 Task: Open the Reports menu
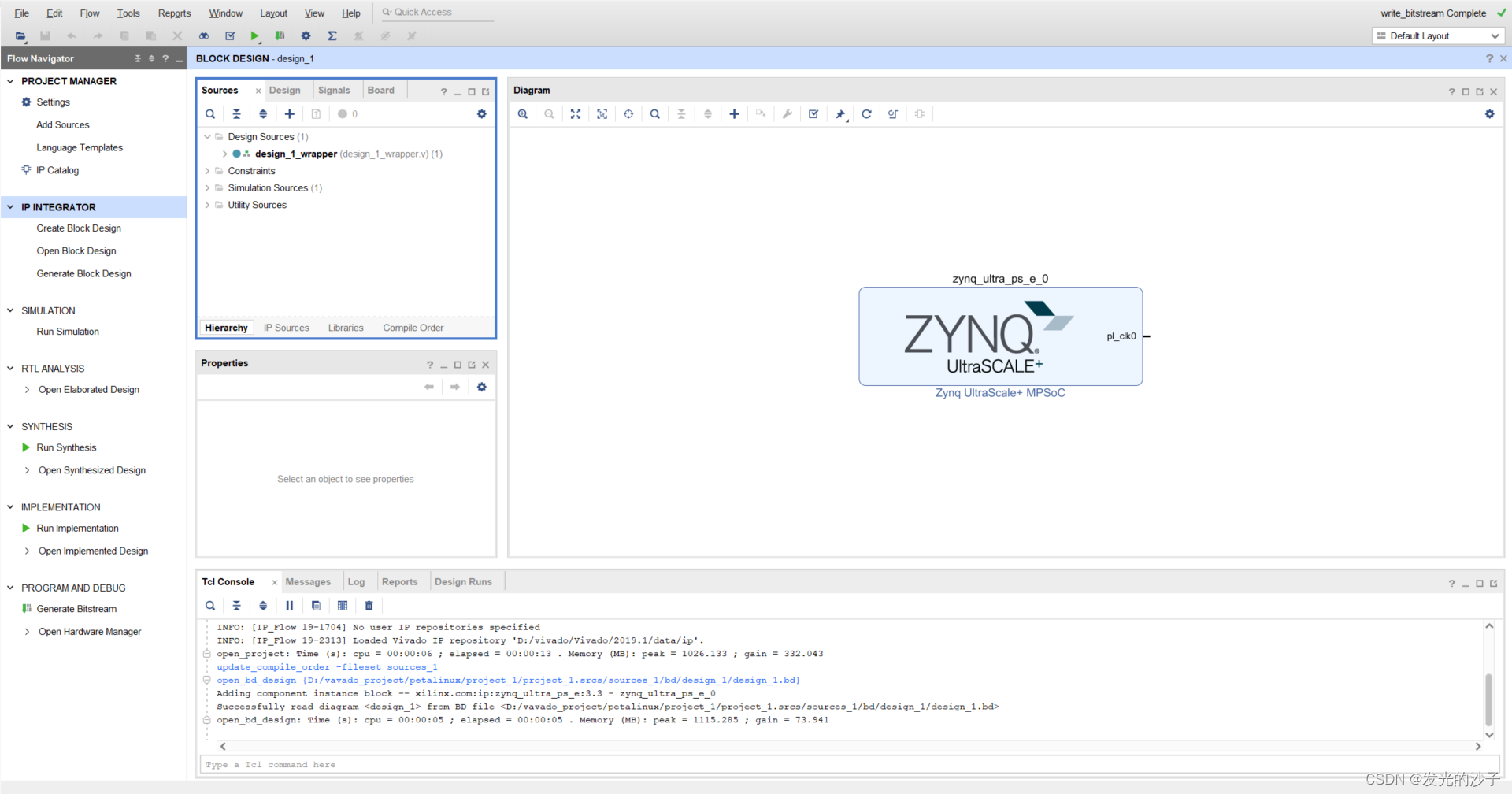coord(173,13)
